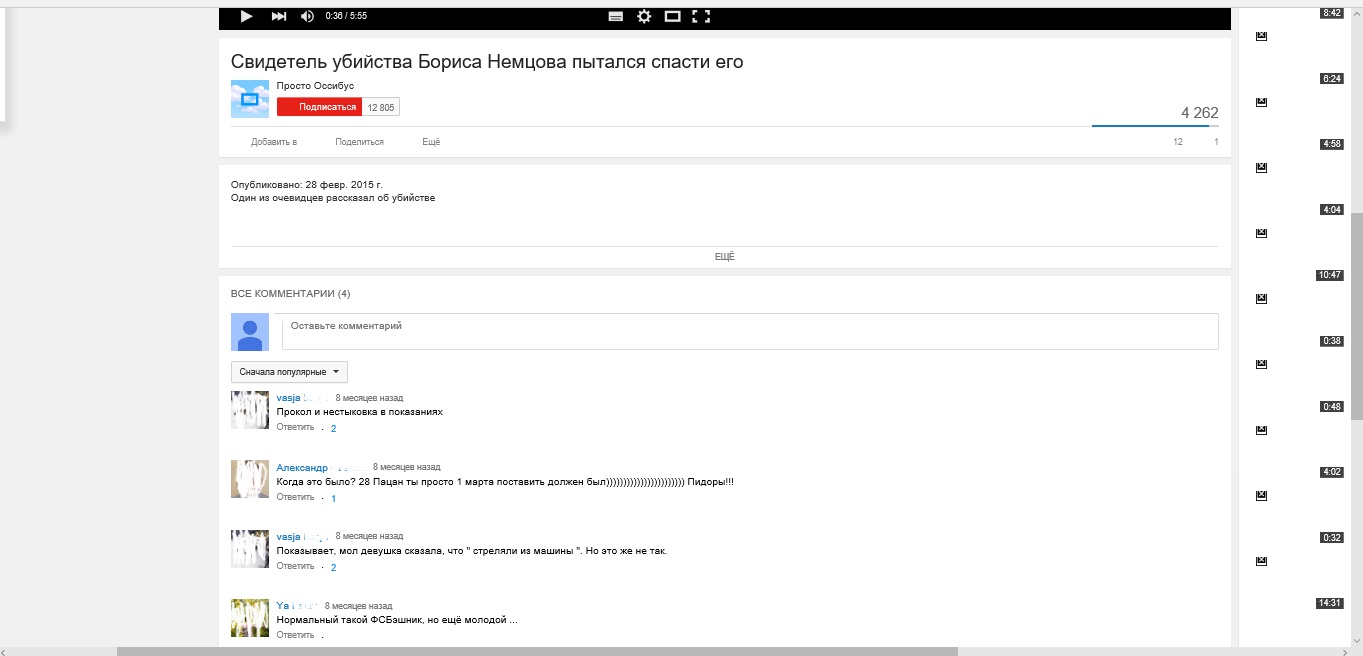
Task: Open sidebar video with 4:02 duration
Action: 1331,472
